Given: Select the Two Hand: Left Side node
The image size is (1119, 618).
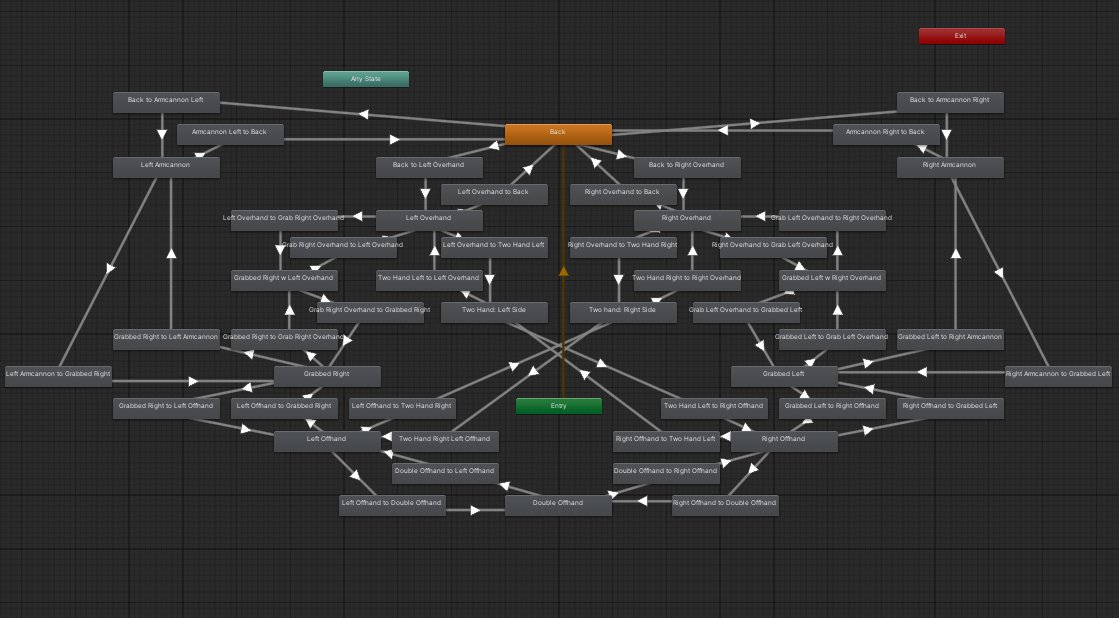Looking at the screenshot, I should tap(494, 311).
